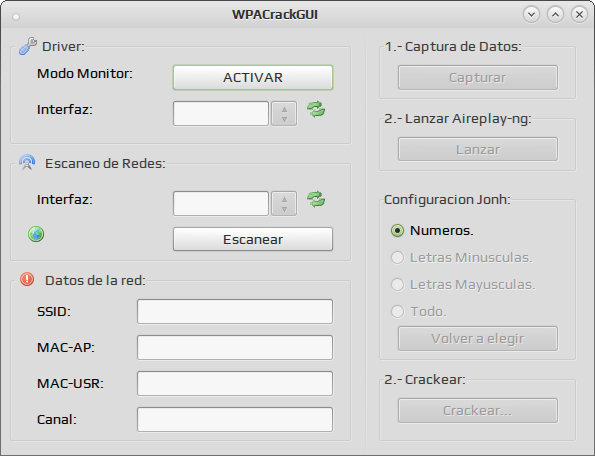Click the Lanzar button
The height and width of the screenshot is (456, 595).
point(478,149)
